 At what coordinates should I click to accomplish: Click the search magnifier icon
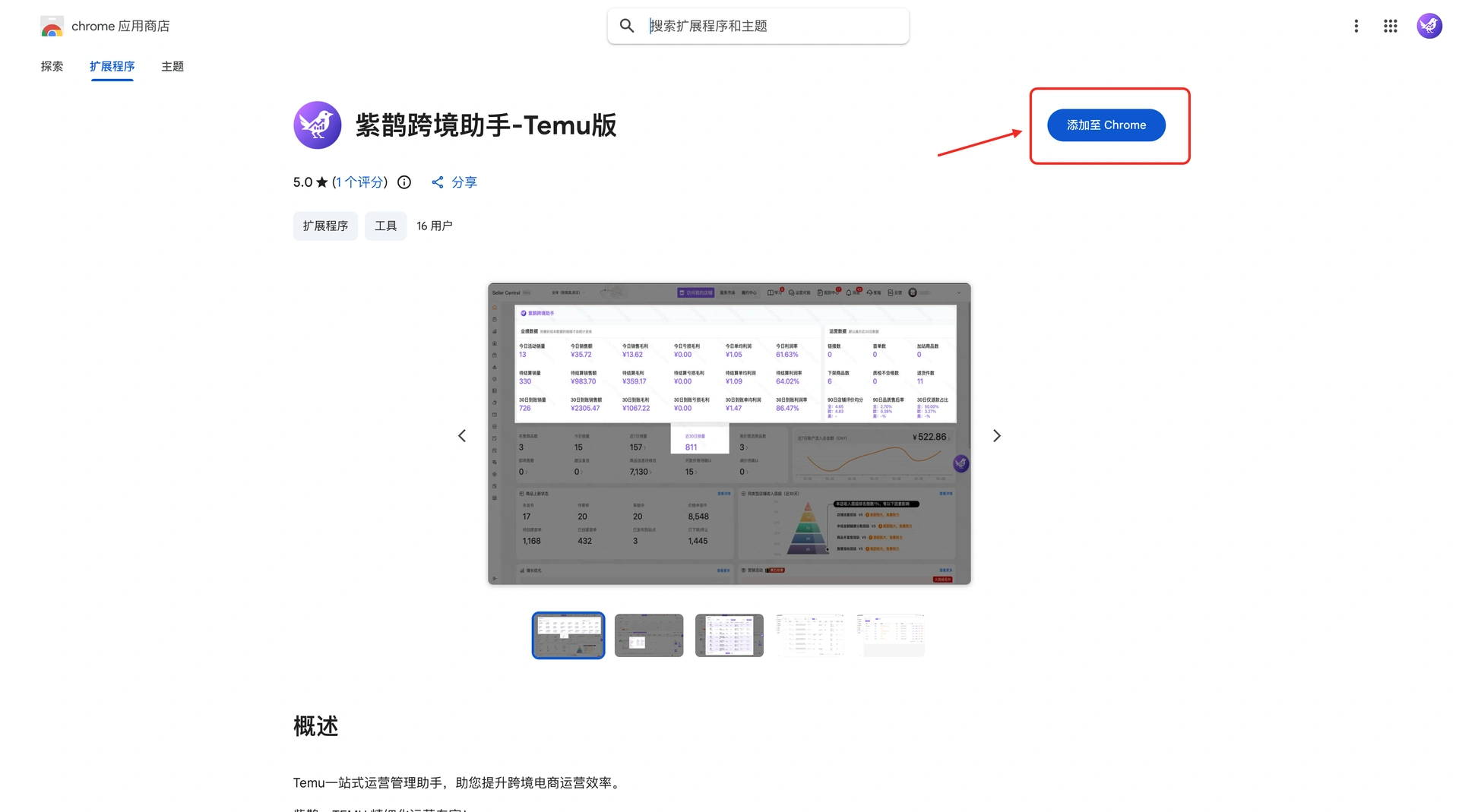point(627,26)
